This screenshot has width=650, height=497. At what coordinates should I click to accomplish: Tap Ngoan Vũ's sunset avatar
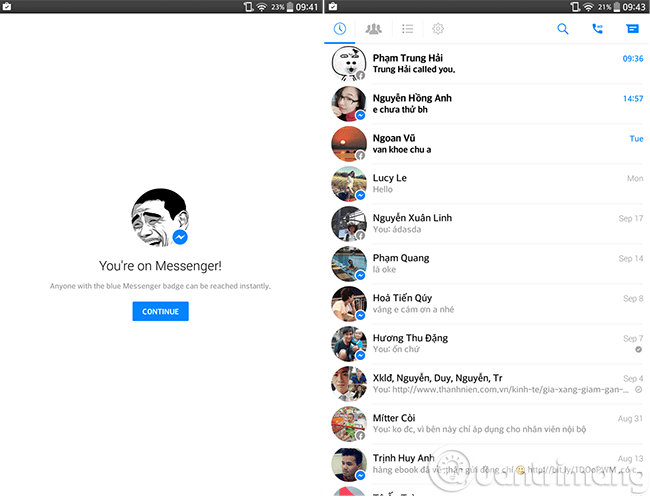349,143
